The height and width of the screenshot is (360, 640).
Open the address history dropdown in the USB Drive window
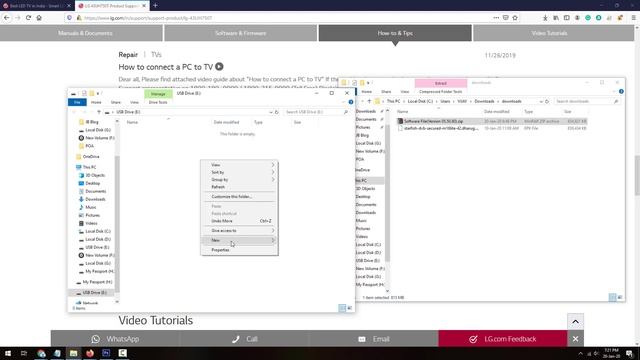271,112
